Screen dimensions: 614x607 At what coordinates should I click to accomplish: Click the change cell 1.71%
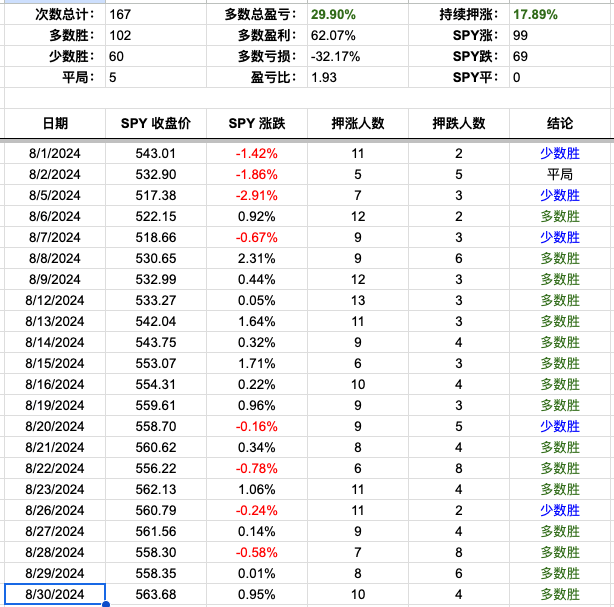coord(257,363)
